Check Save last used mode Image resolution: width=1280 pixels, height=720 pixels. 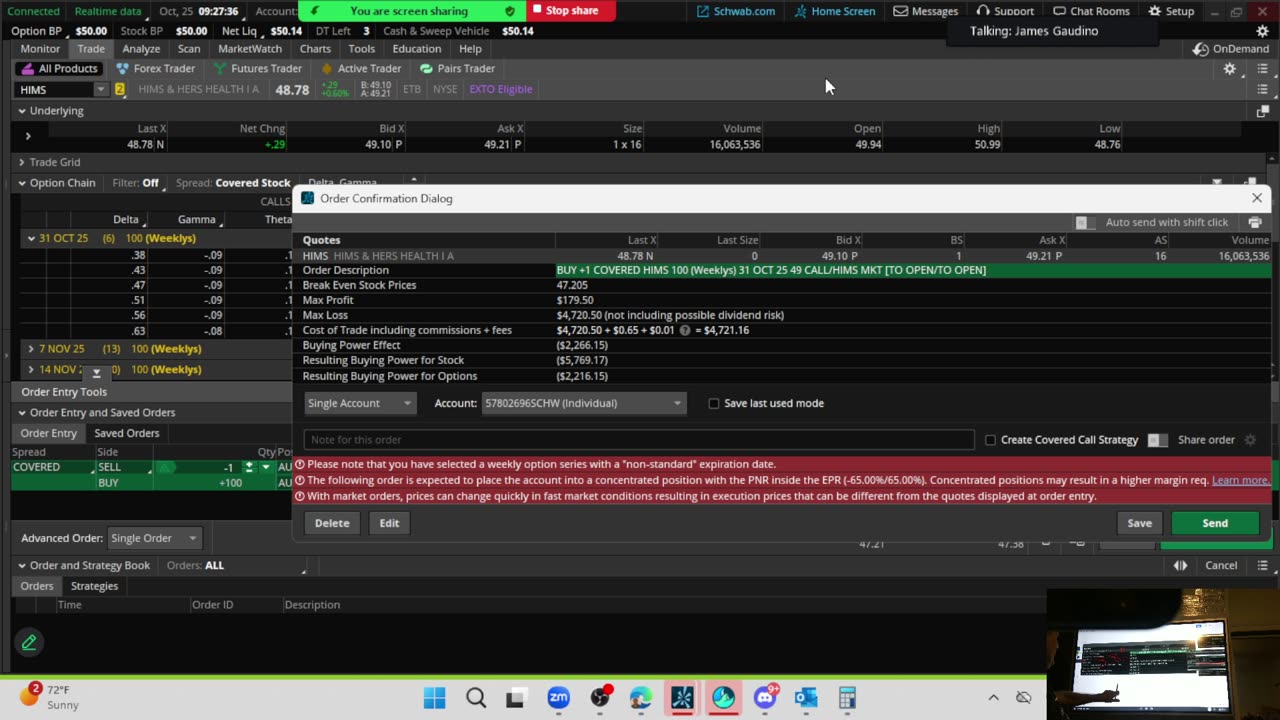(x=714, y=404)
